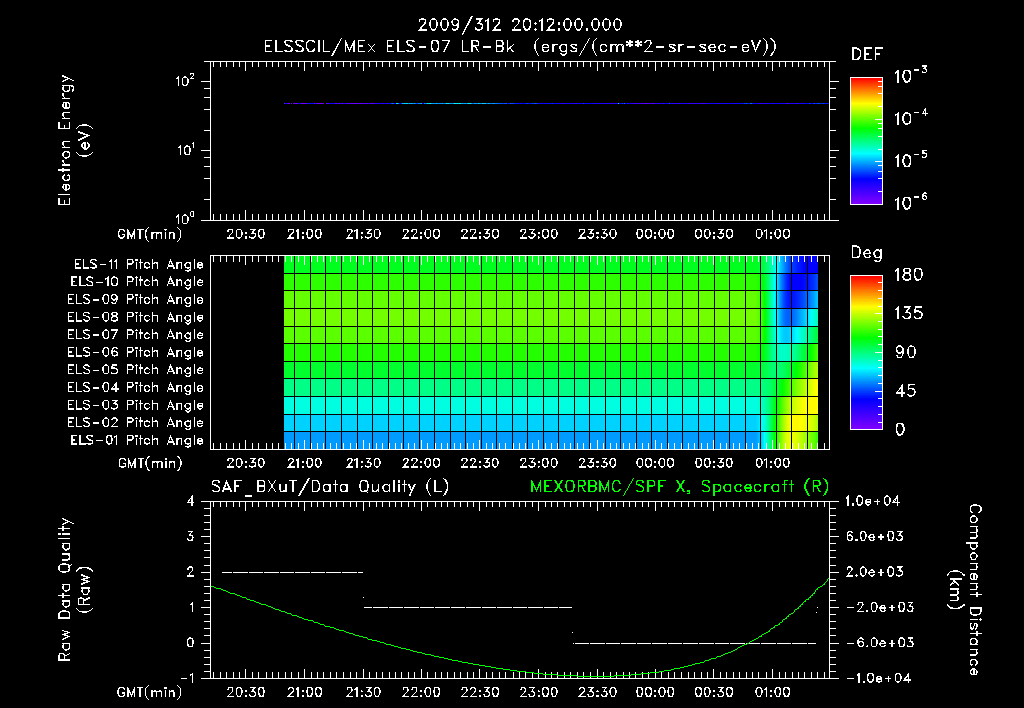The image size is (1024, 708).
Task: Click the data quality level 0 line segment
Action: (x=695, y=643)
